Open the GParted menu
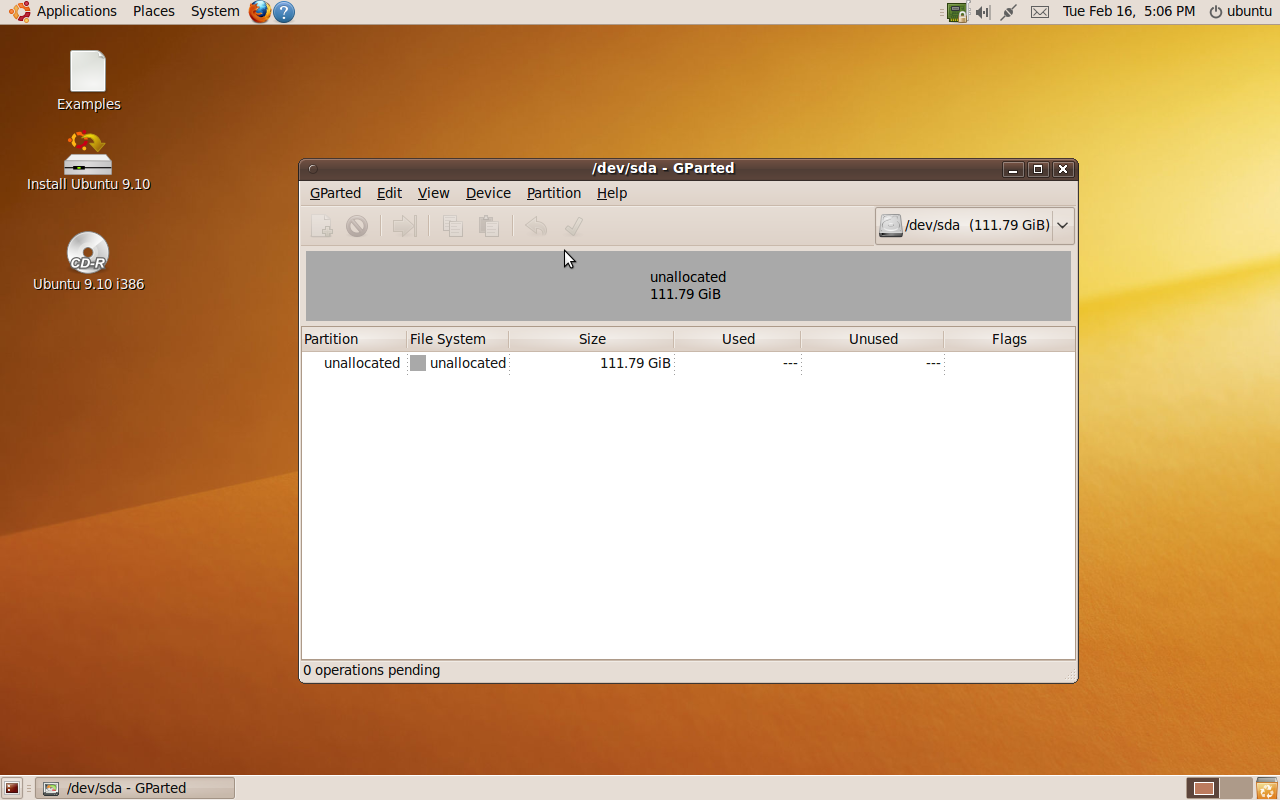This screenshot has width=1280, height=800. tap(335, 193)
